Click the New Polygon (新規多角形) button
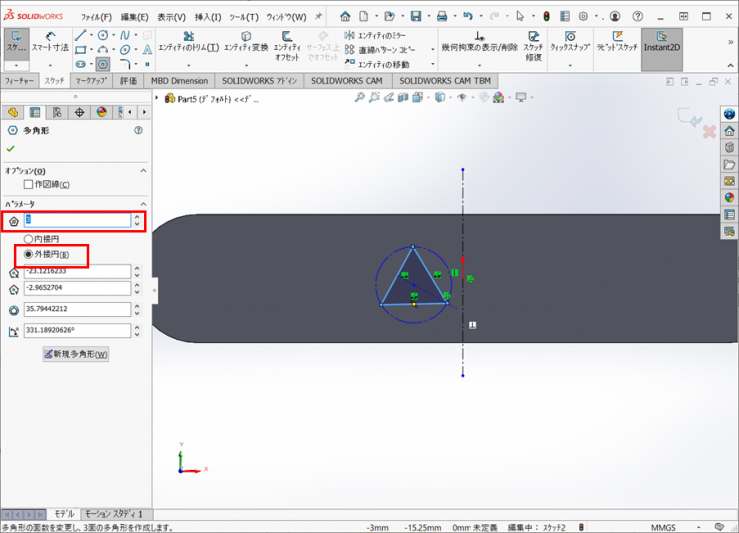Image resolution: width=739 pixels, height=533 pixels. [76, 354]
